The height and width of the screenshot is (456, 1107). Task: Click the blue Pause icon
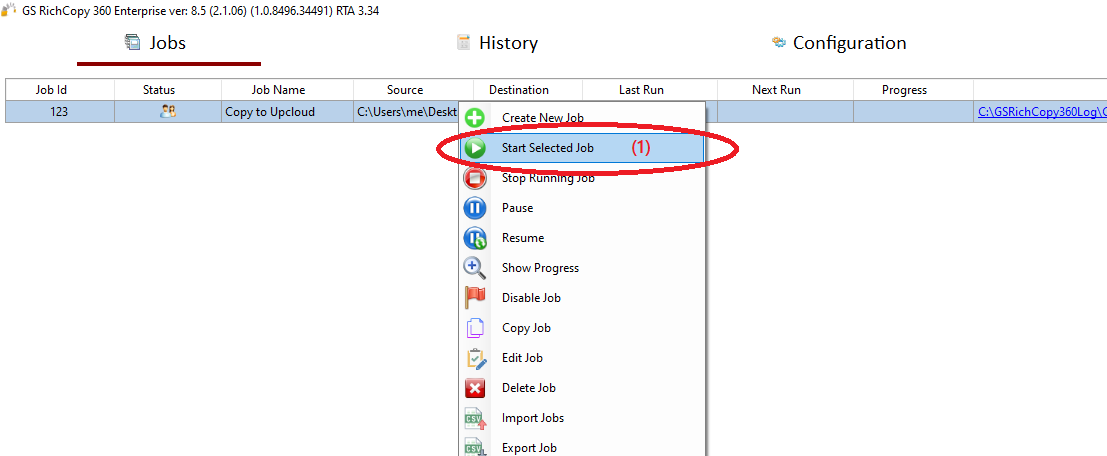[x=475, y=208]
